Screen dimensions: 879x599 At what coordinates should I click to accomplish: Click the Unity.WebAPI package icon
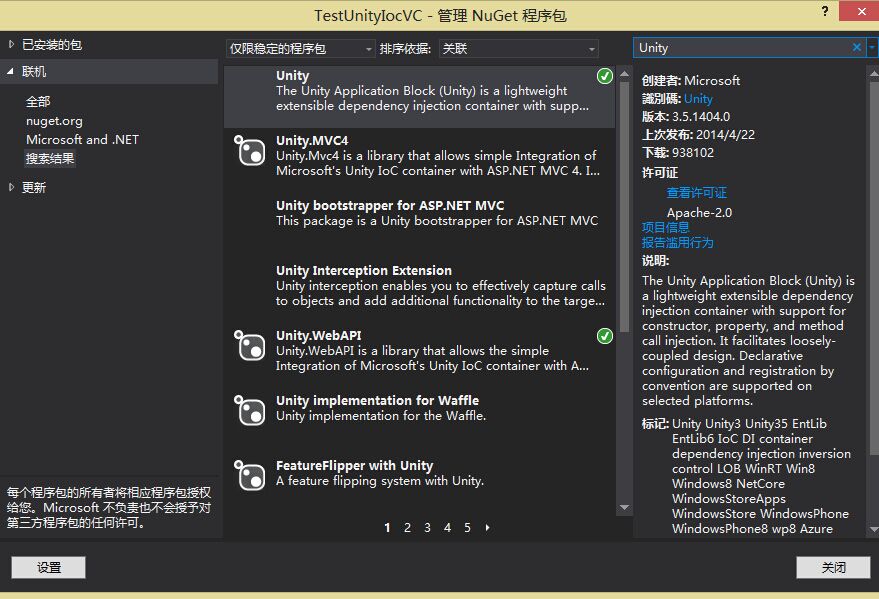[249, 346]
